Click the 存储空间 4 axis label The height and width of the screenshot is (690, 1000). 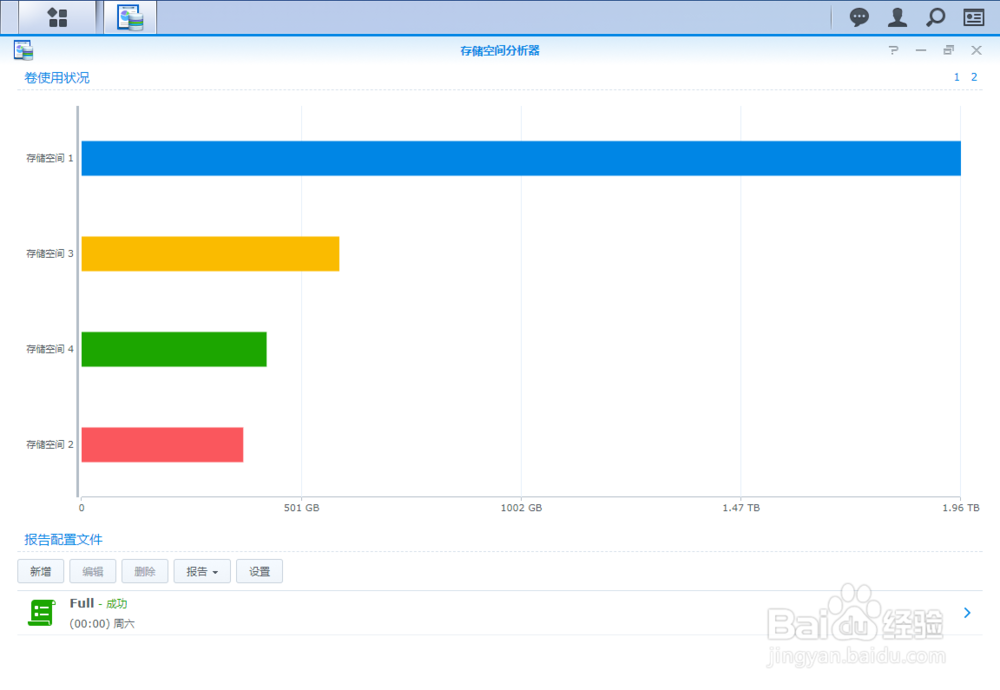coord(50,349)
